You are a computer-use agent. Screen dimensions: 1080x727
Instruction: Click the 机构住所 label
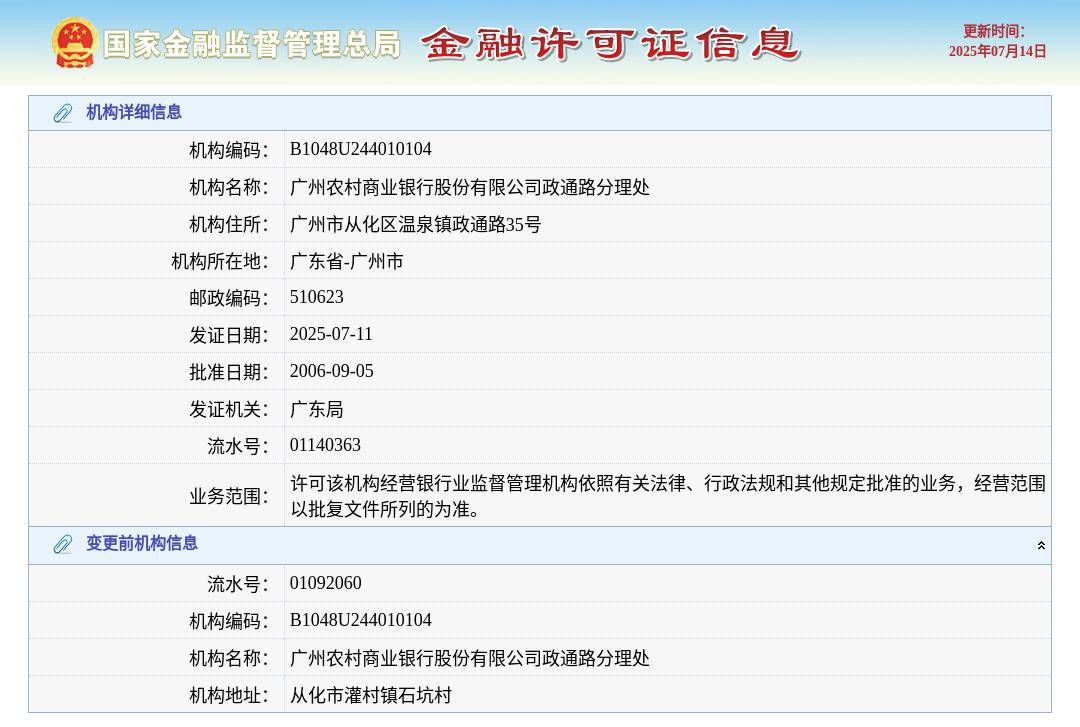coord(229,225)
